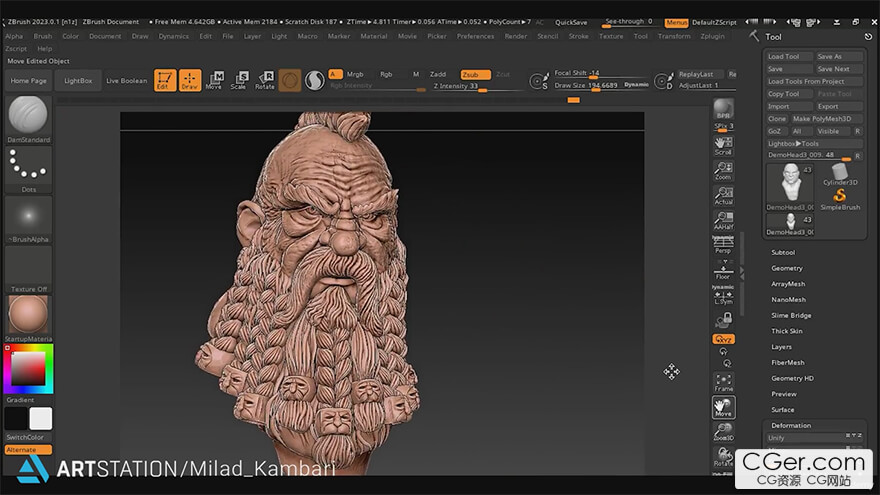Open the Preferences menu
880x495 pixels.
475,36
